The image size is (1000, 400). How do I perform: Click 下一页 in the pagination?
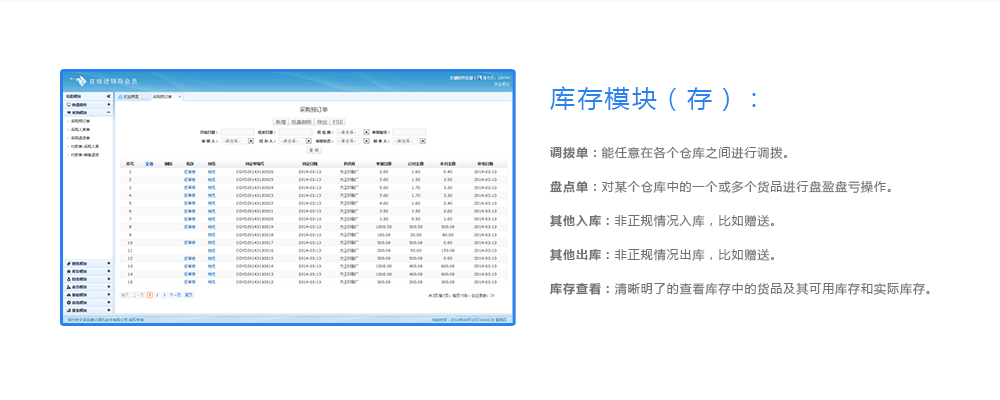[175, 295]
